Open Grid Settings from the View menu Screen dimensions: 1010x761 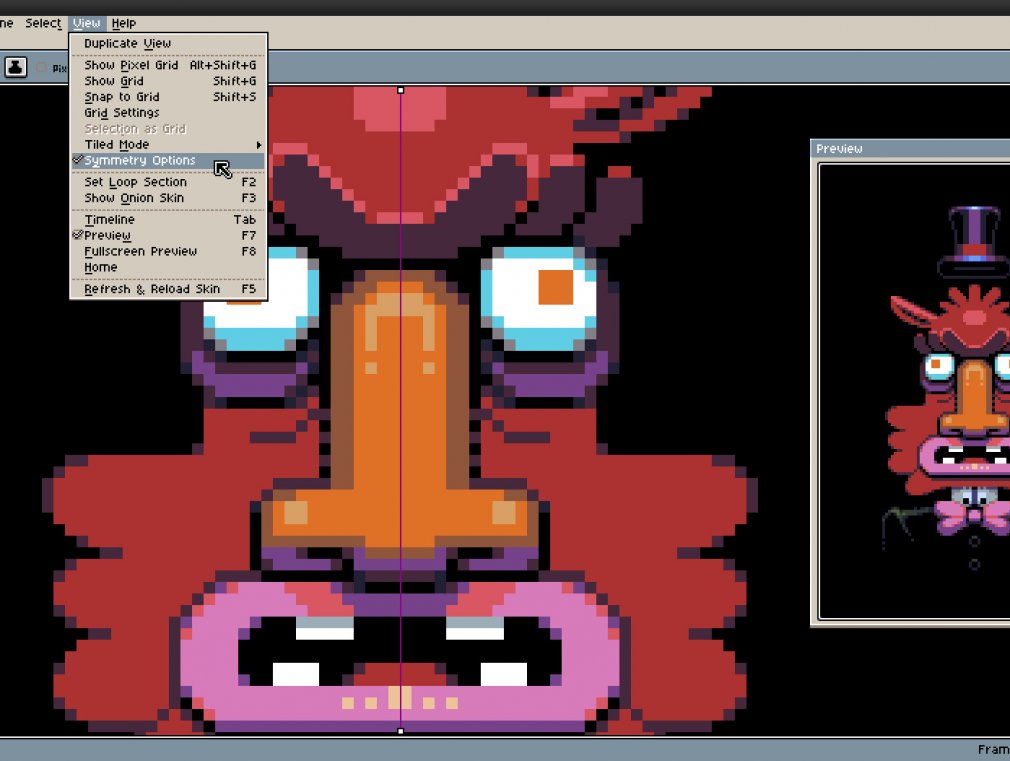pos(168,113)
